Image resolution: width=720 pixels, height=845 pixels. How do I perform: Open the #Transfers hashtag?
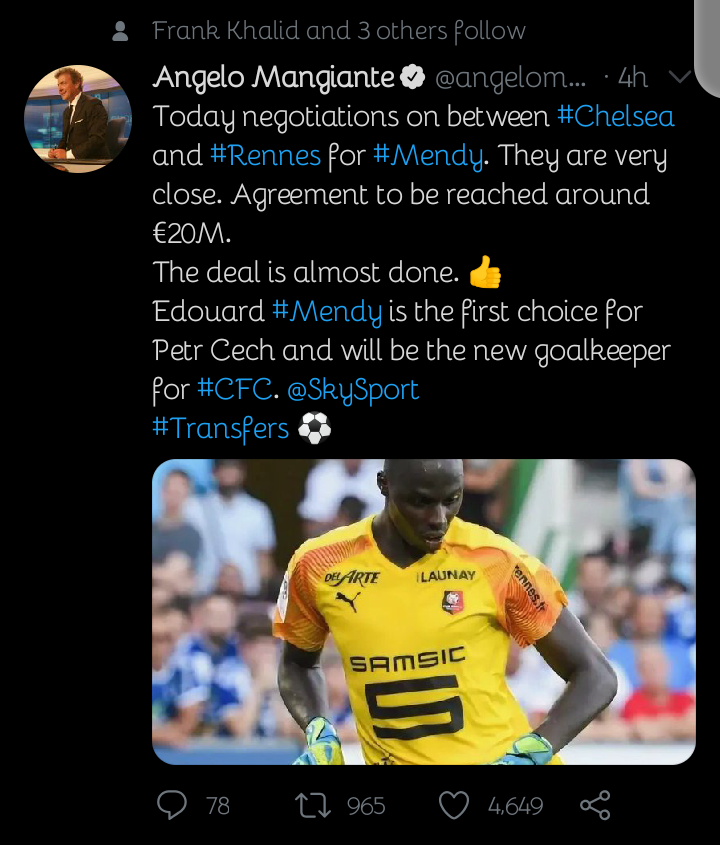pos(220,429)
